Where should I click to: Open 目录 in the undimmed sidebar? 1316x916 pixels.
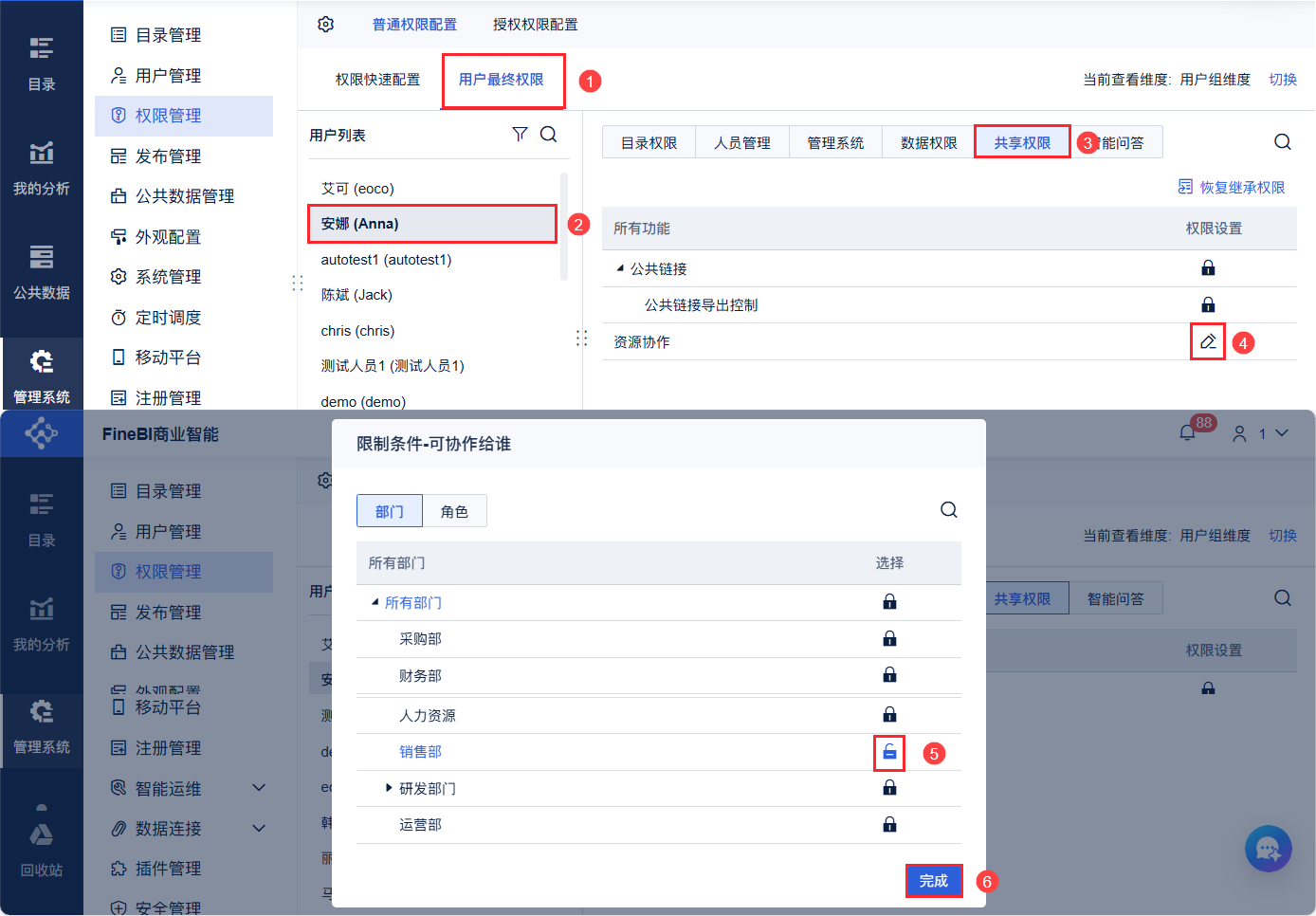point(42,63)
